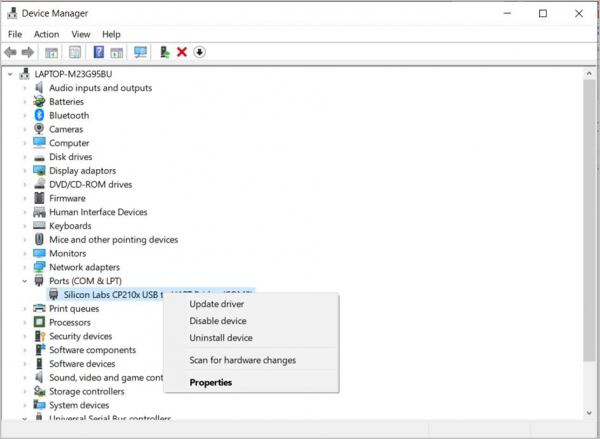Click the Mice and other pointing devices icon

click(39, 240)
